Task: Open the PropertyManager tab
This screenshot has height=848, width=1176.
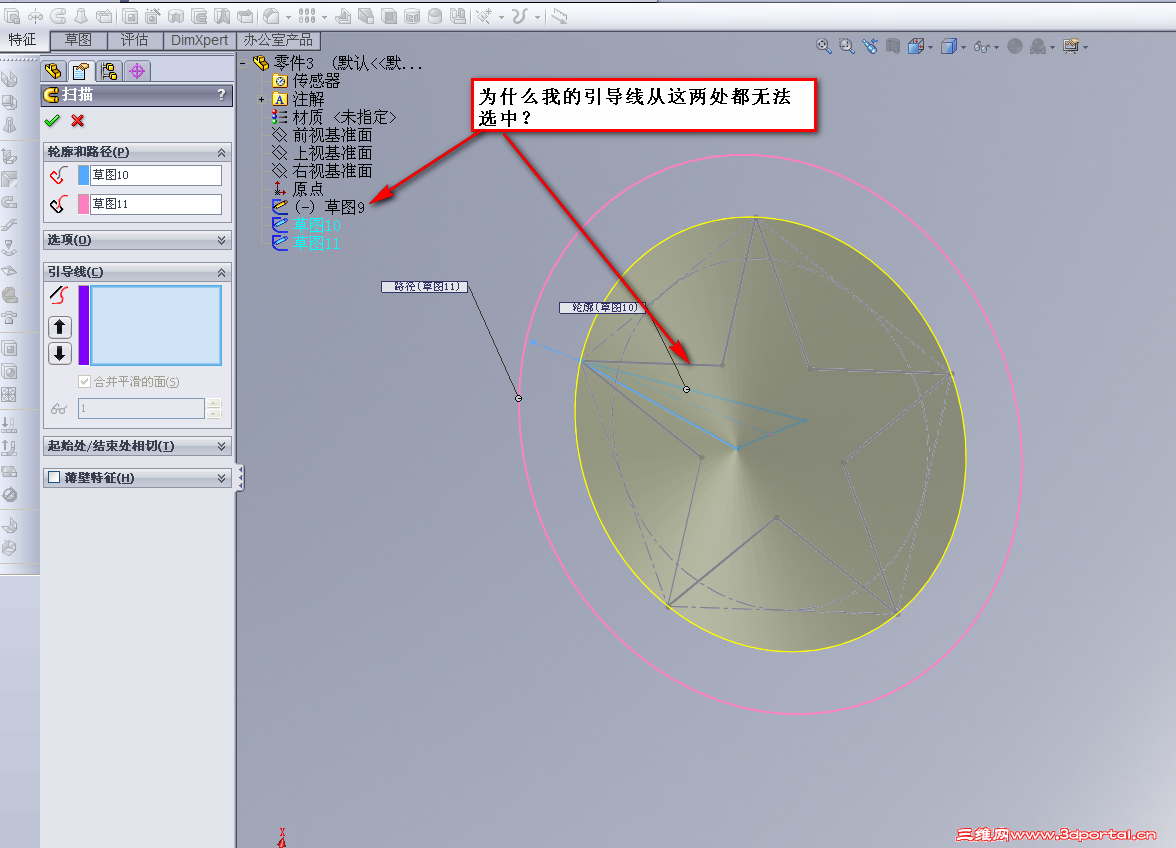Action: (x=81, y=71)
